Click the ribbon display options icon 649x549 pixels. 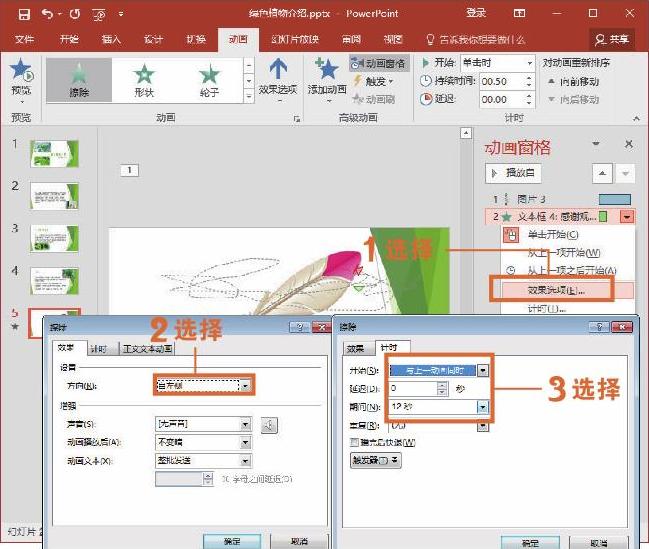pos(519,13)
